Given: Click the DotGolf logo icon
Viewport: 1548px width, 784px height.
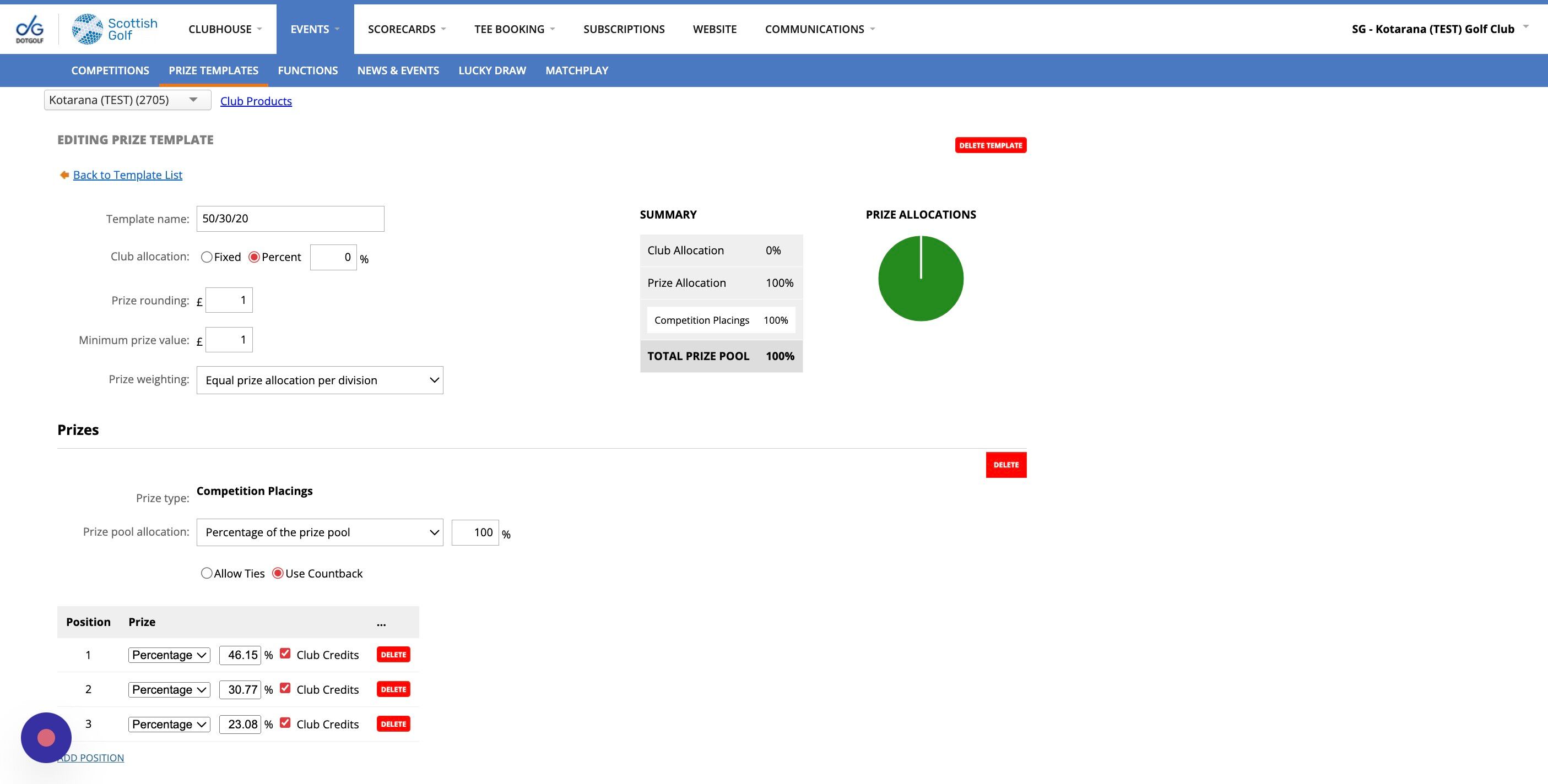Looking at the screenshot, I should point(29,29).
